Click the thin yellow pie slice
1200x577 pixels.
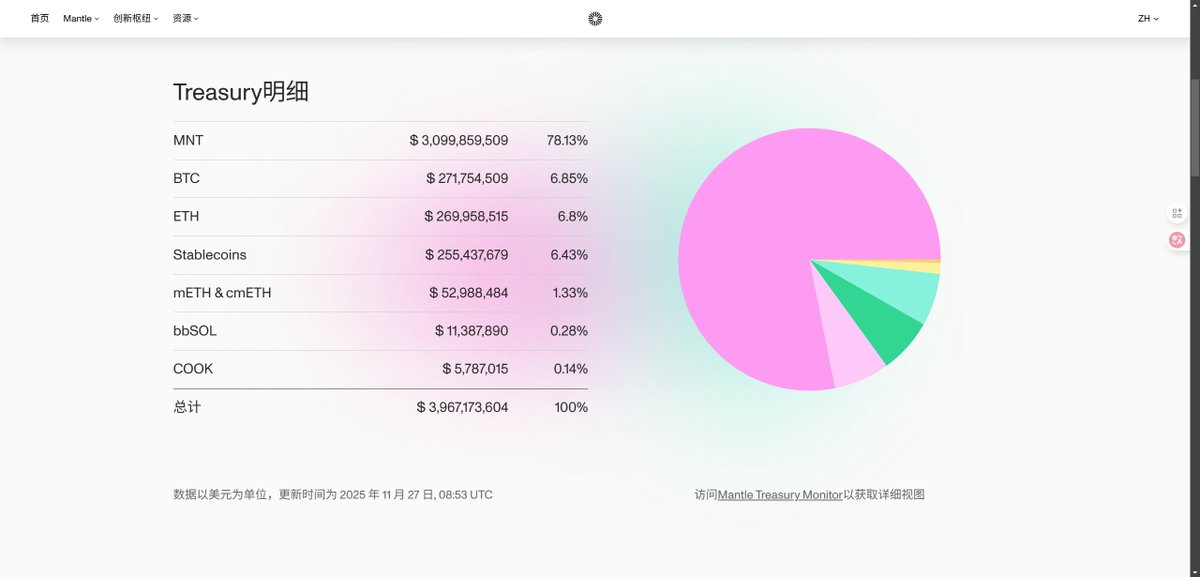pyautogui.click(x=925, y=268)
